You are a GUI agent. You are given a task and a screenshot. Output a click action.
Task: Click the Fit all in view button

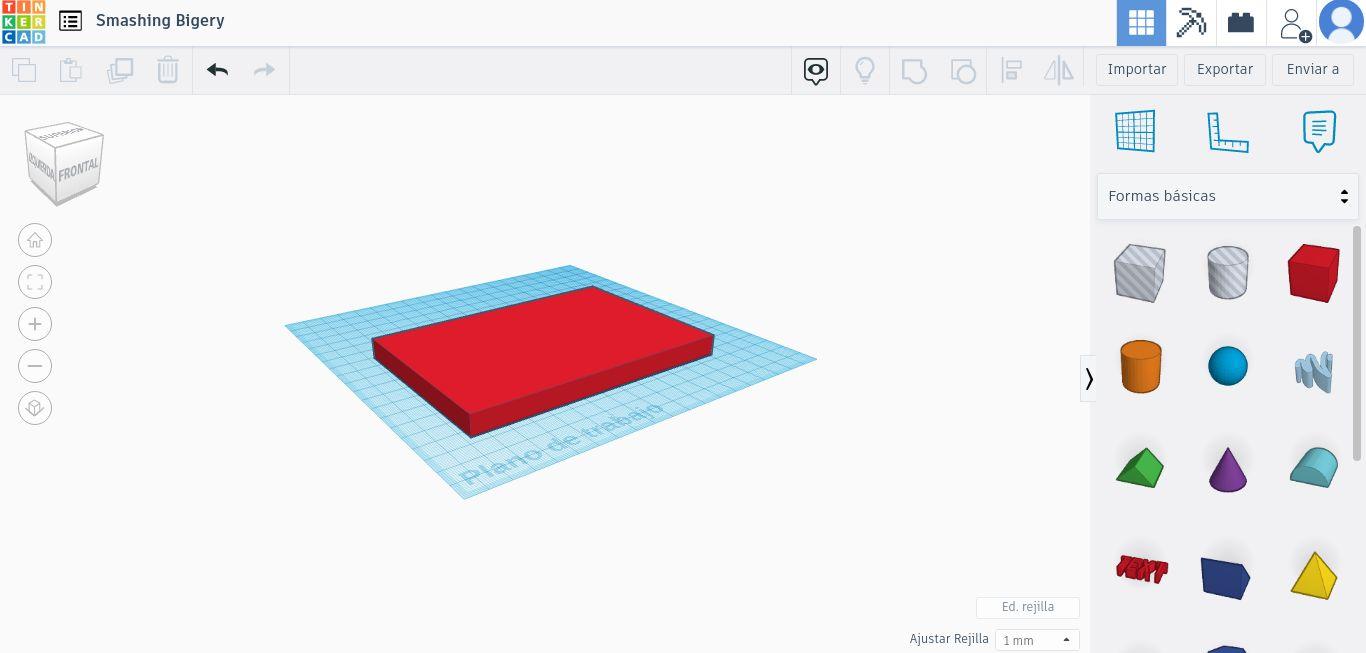pyautogui.click(x=35, y=282)
